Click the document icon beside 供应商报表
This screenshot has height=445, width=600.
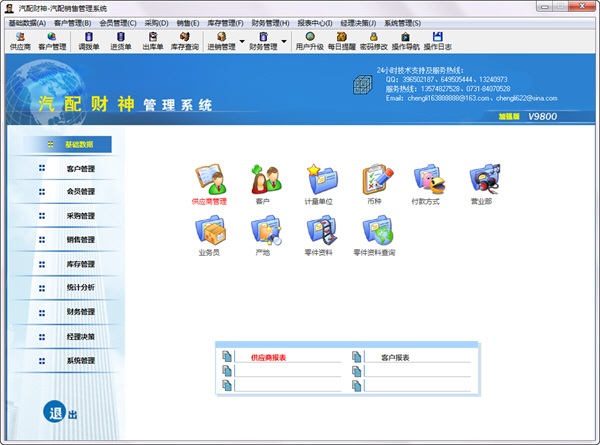click(227, 357)
